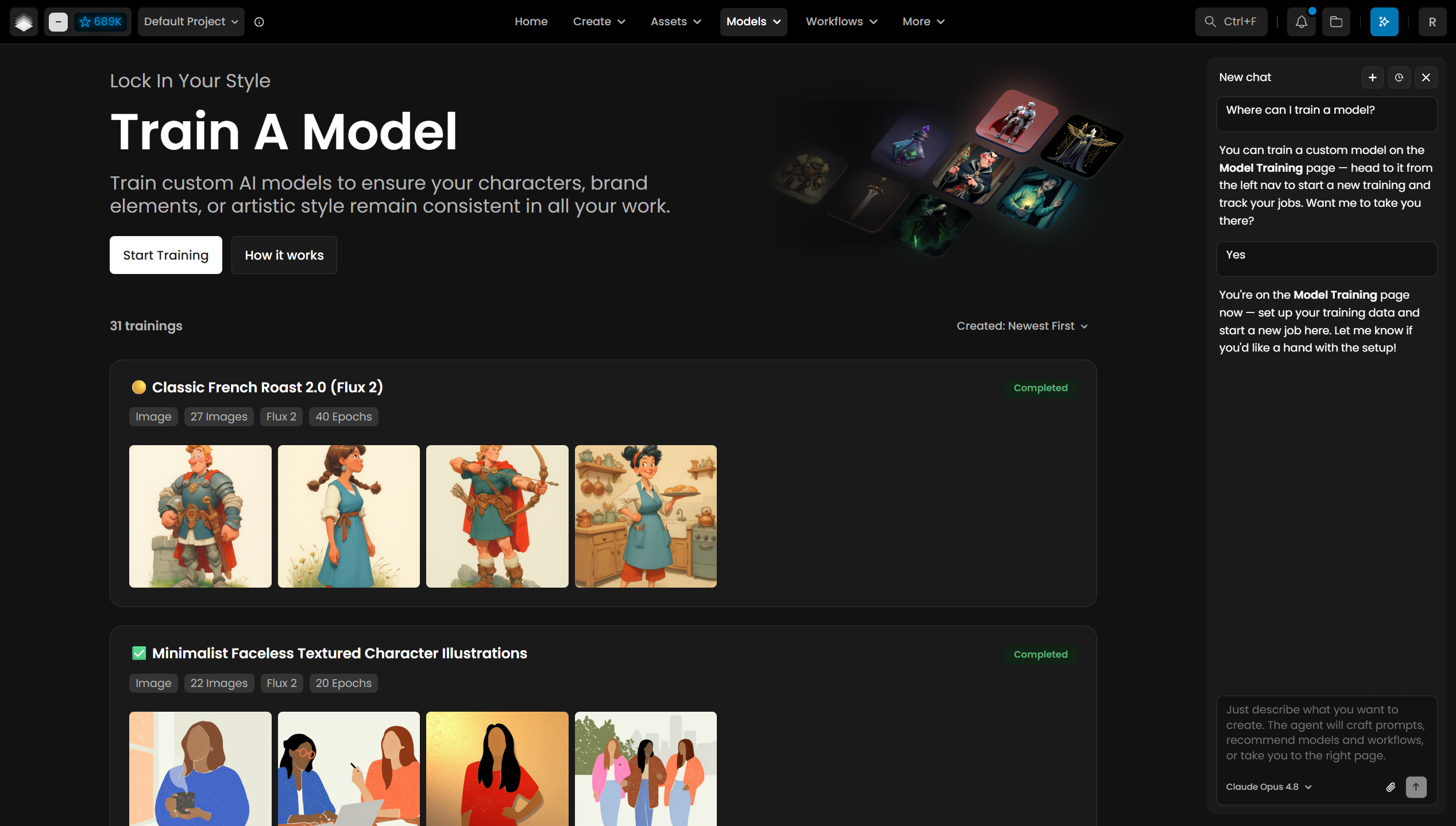Open the Models menu
Viewport: 1456px width, 826px height.
[754, 22]
